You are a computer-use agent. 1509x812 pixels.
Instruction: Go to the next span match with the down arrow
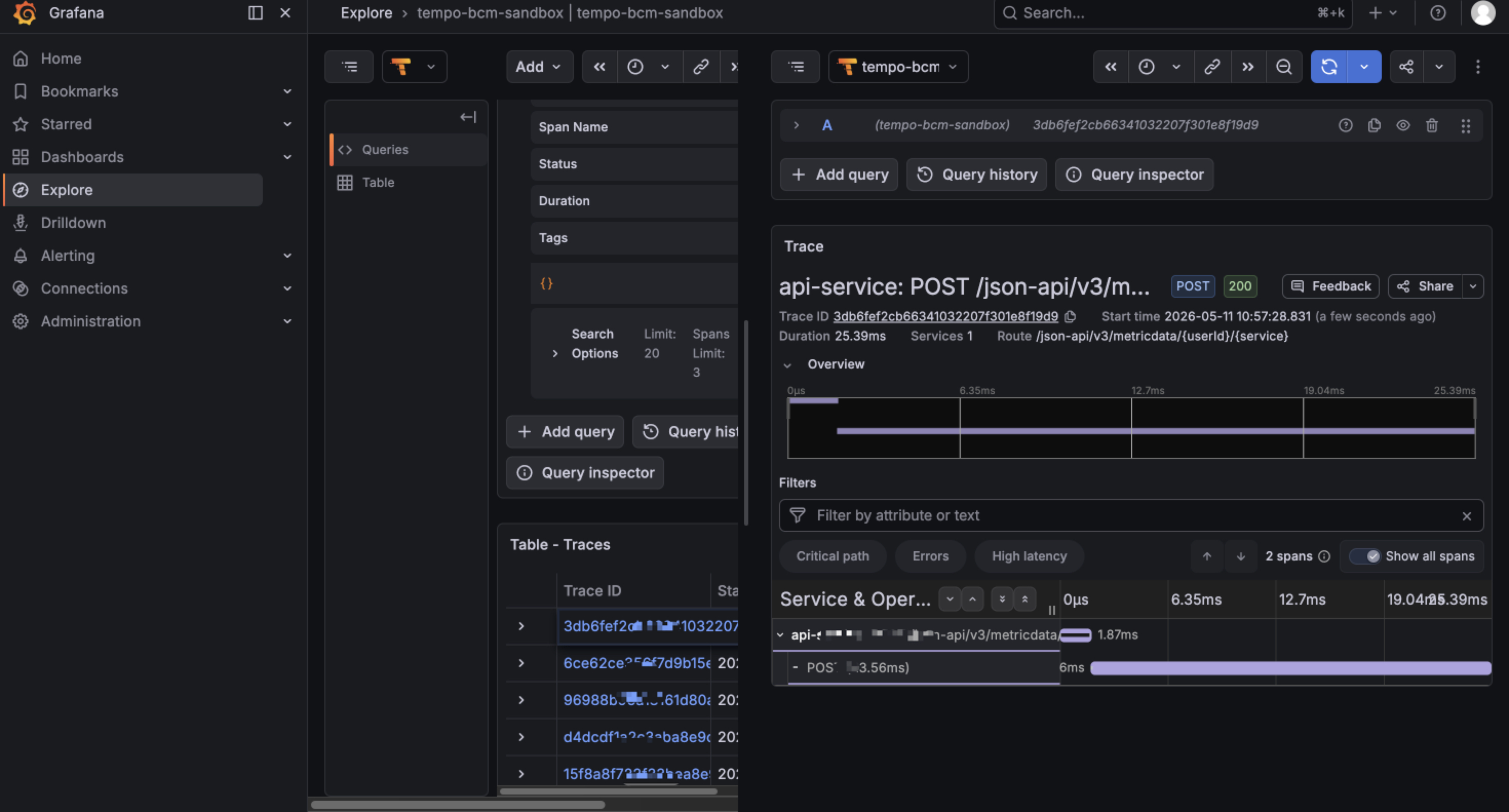coord(1241,556)
